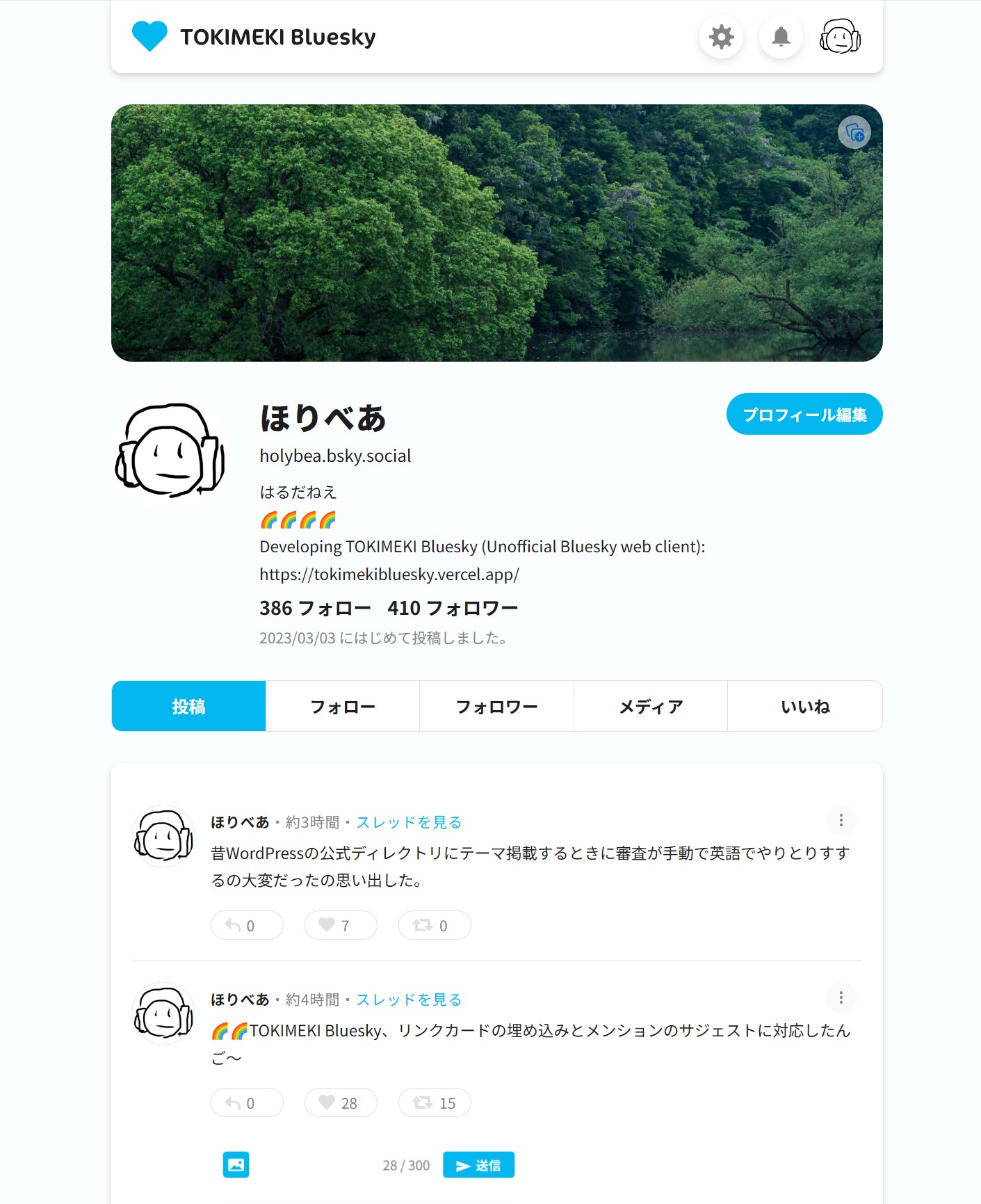The image size is (981, 1204).
Task: Open the three-dot menu on second post
Action: coord(841,997)
